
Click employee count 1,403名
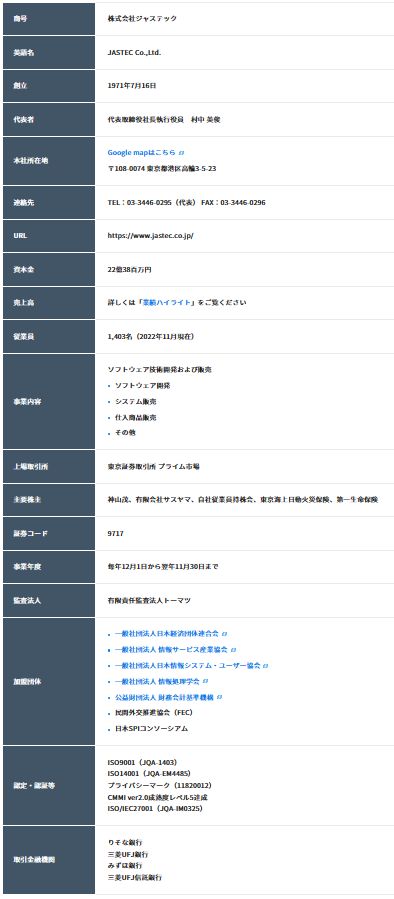(x=151, y=337)
